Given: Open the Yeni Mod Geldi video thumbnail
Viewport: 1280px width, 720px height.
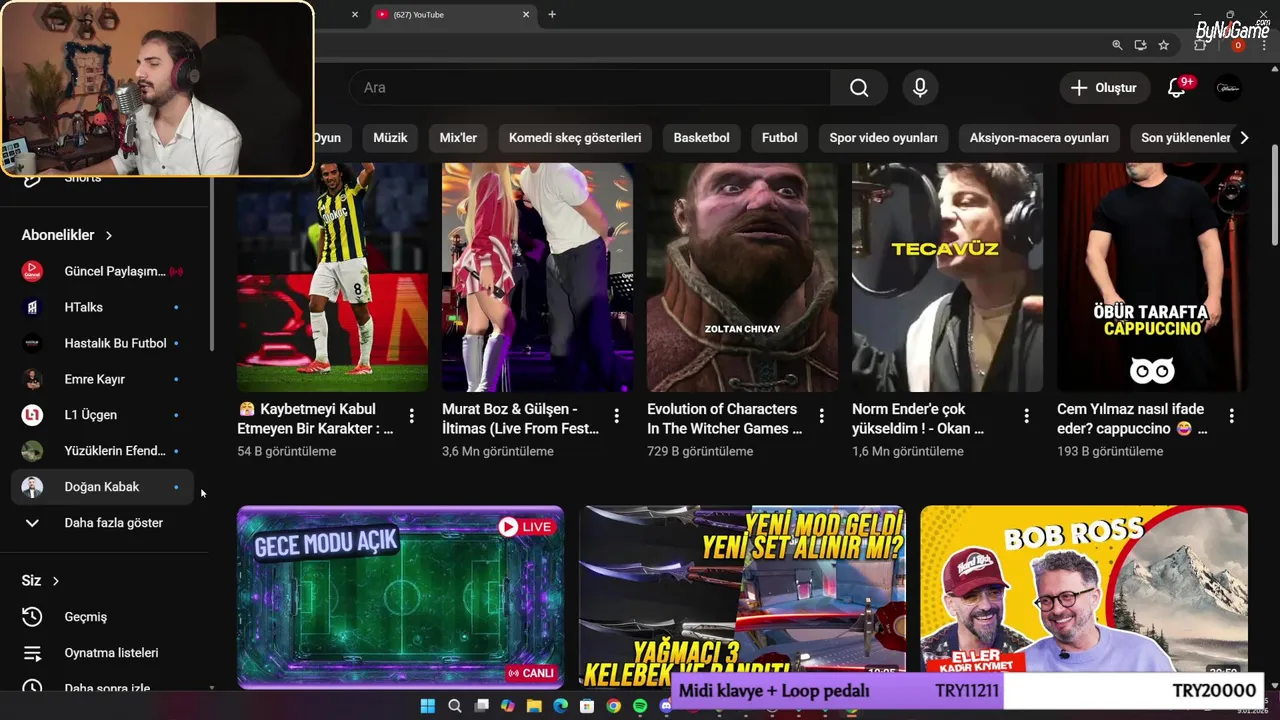Looking at the screenshot, I should [x=742, y=597].
